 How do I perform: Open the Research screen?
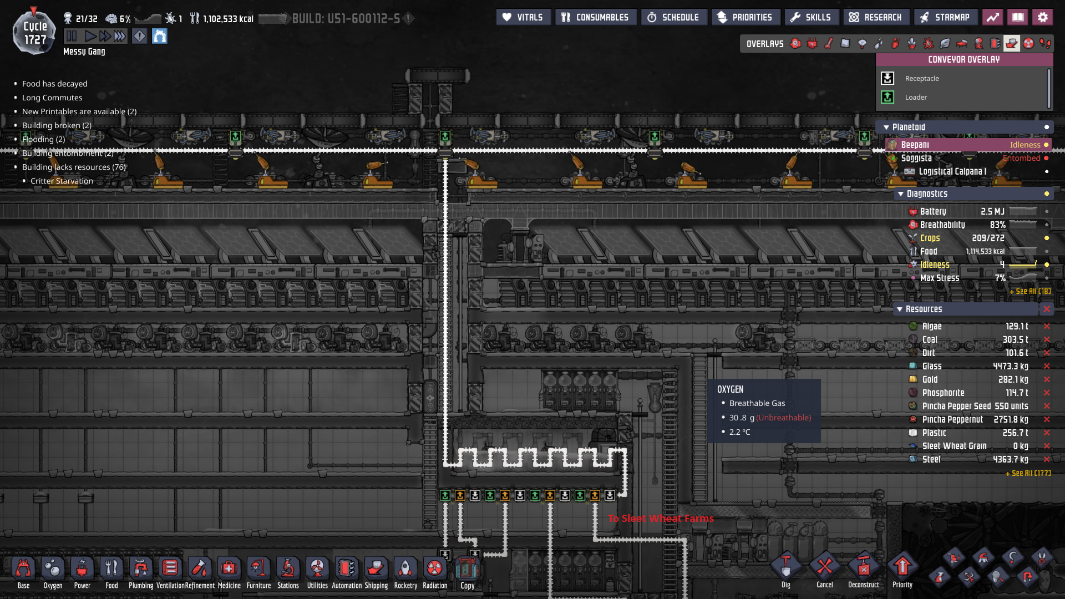(x=875, y=17)
